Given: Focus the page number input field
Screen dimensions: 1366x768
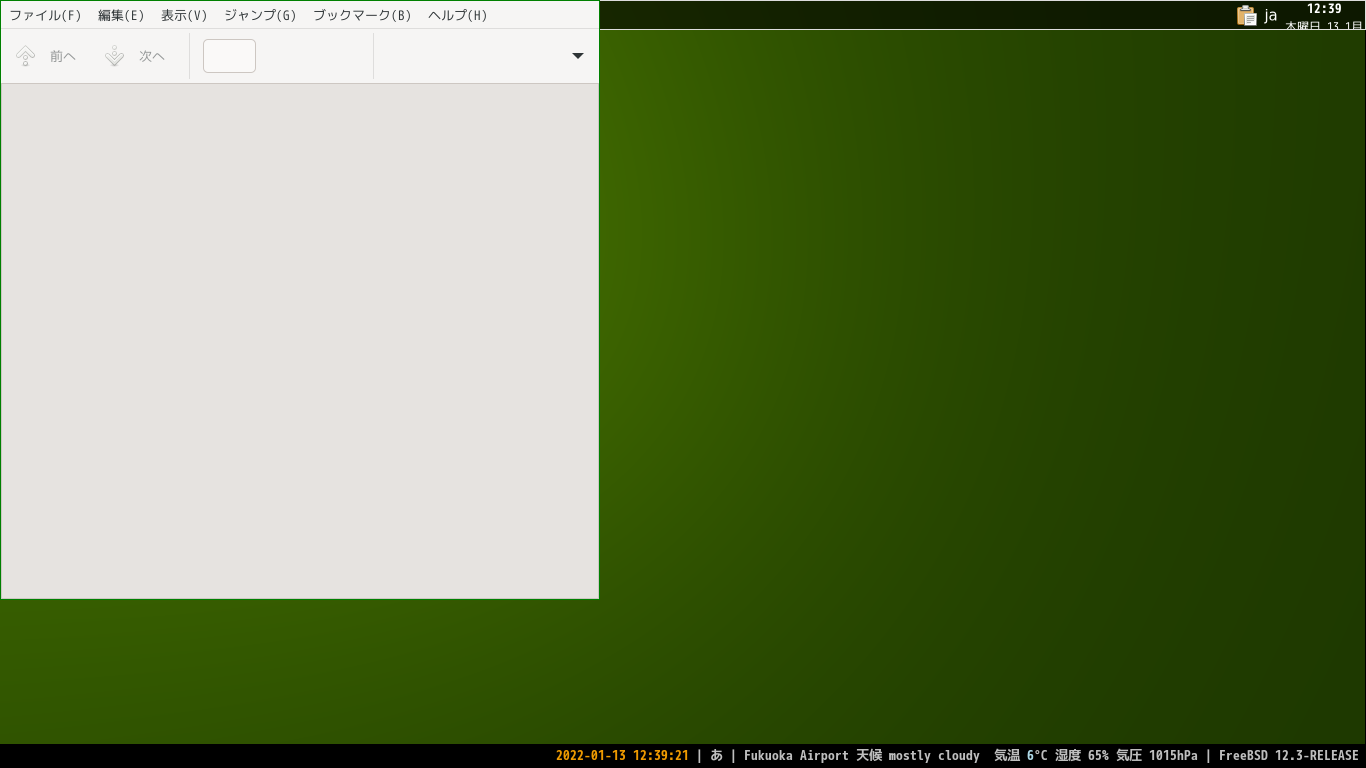Looking at the screenshot, I should tap(229, 56).
